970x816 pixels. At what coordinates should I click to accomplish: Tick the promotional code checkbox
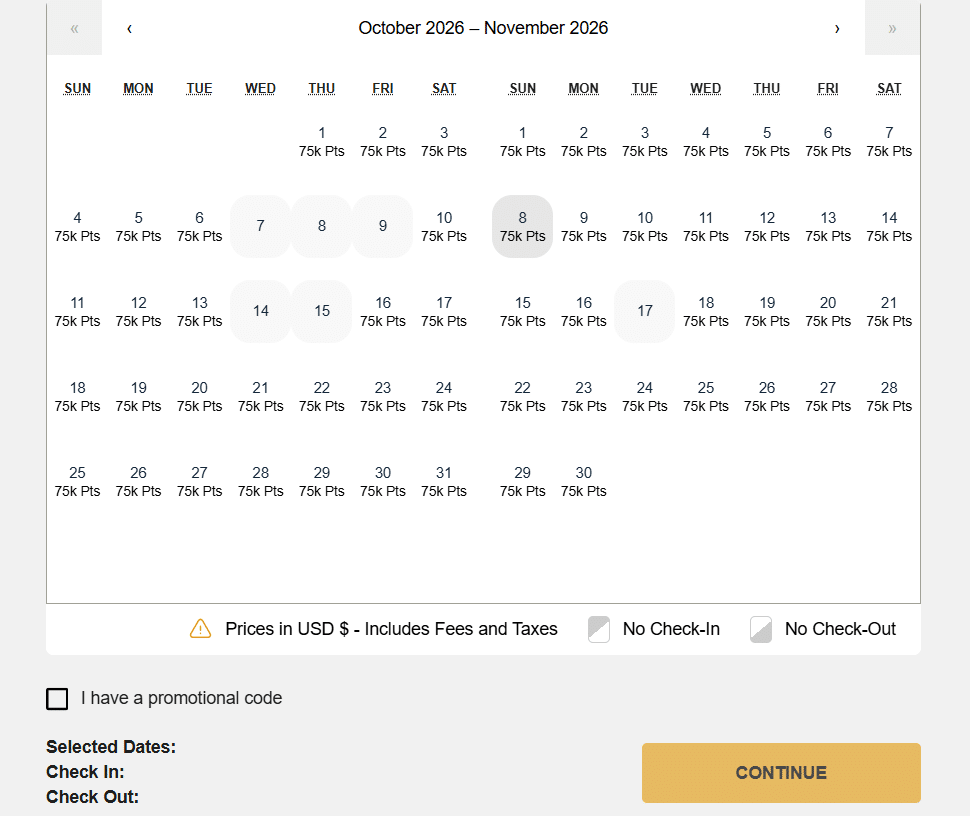[x=57, y=698]
